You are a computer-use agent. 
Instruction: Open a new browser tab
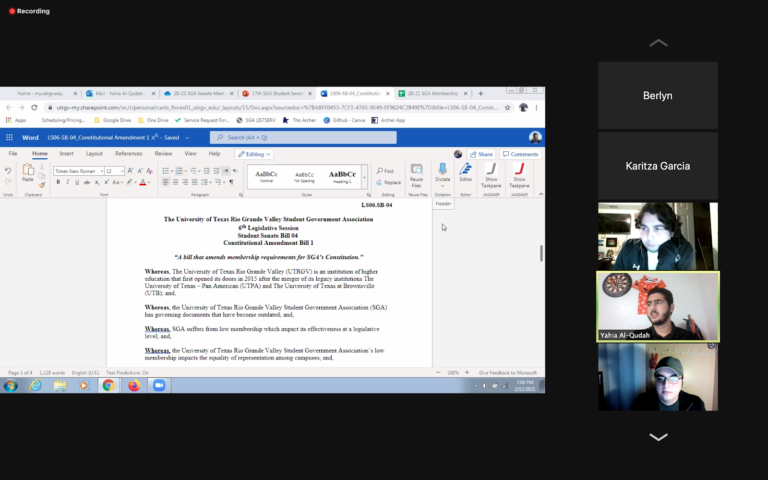click(480, 93)
